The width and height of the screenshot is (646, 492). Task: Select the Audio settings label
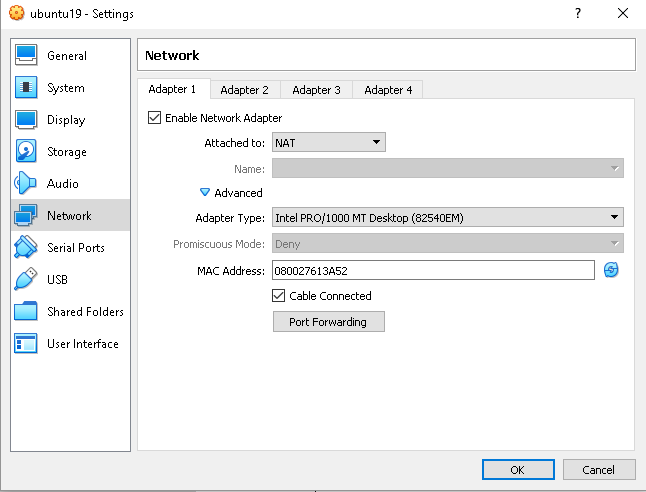point(63,184)
